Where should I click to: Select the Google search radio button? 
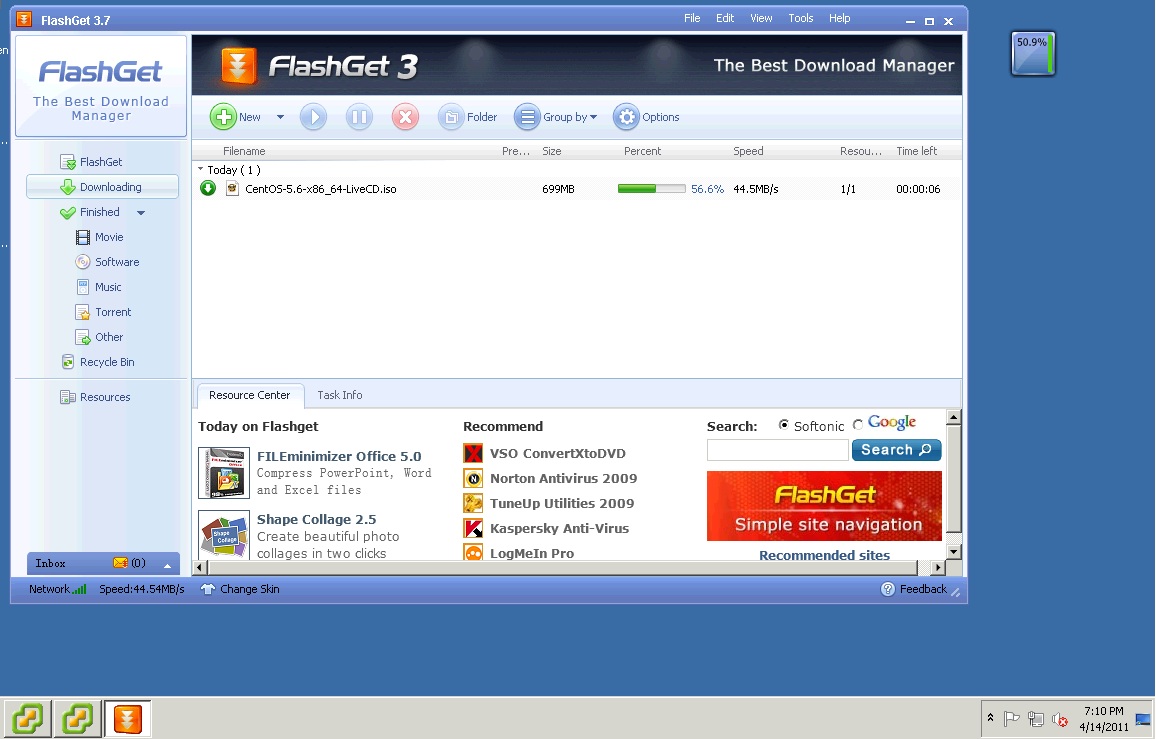click(857, 425)
